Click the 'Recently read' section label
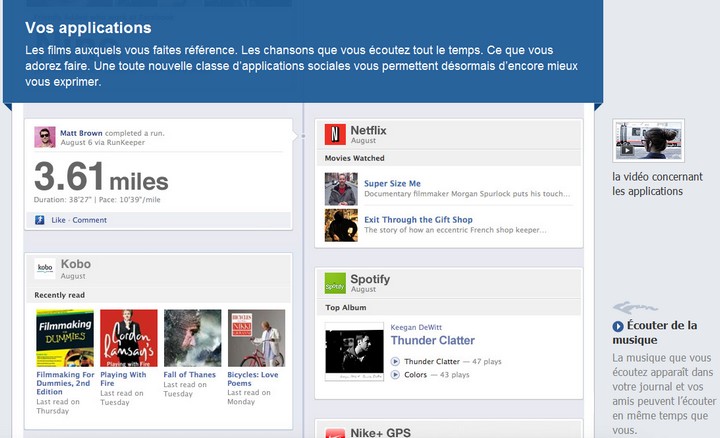Image resolution: width=720 pixels, height=438 pixels. [x=60, y=295]
